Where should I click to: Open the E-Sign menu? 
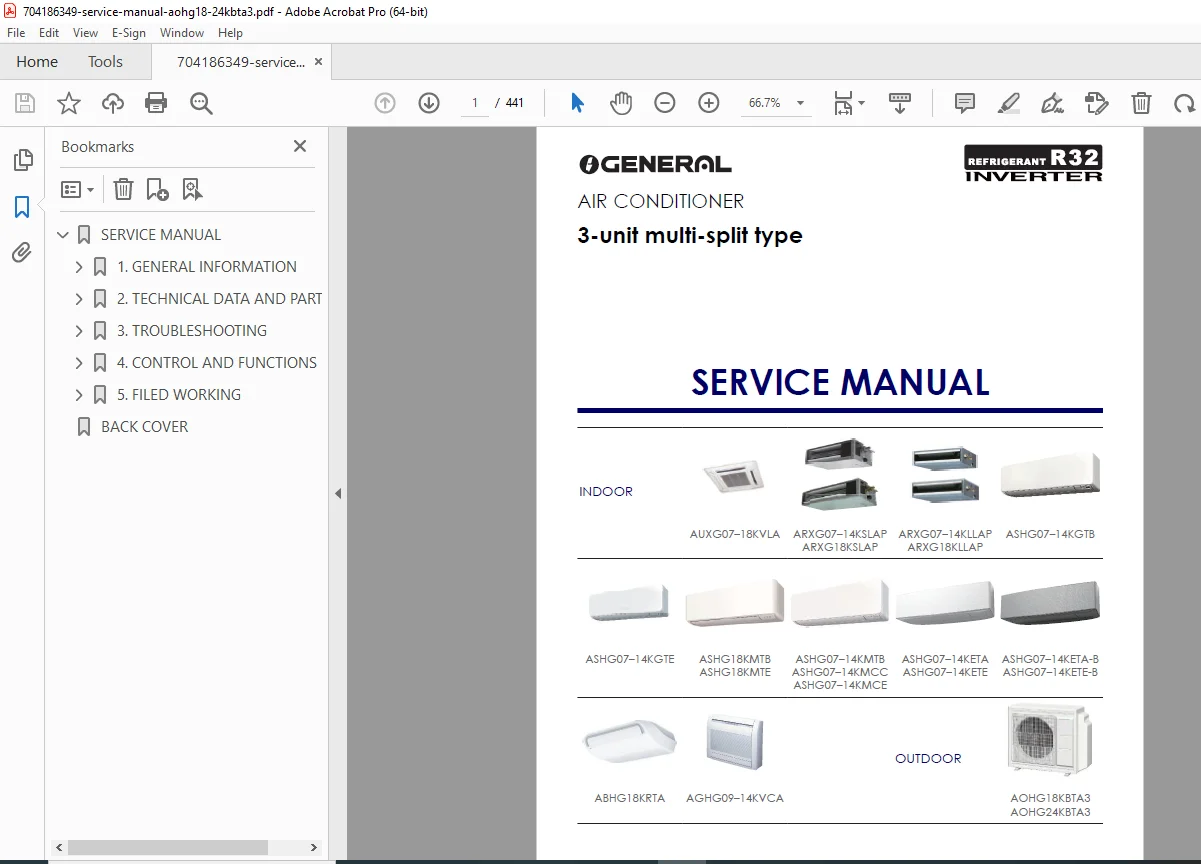(x=129, y=33)
